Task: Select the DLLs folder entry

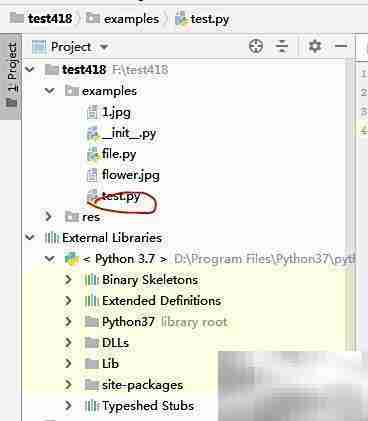Action: click(115, 343)
